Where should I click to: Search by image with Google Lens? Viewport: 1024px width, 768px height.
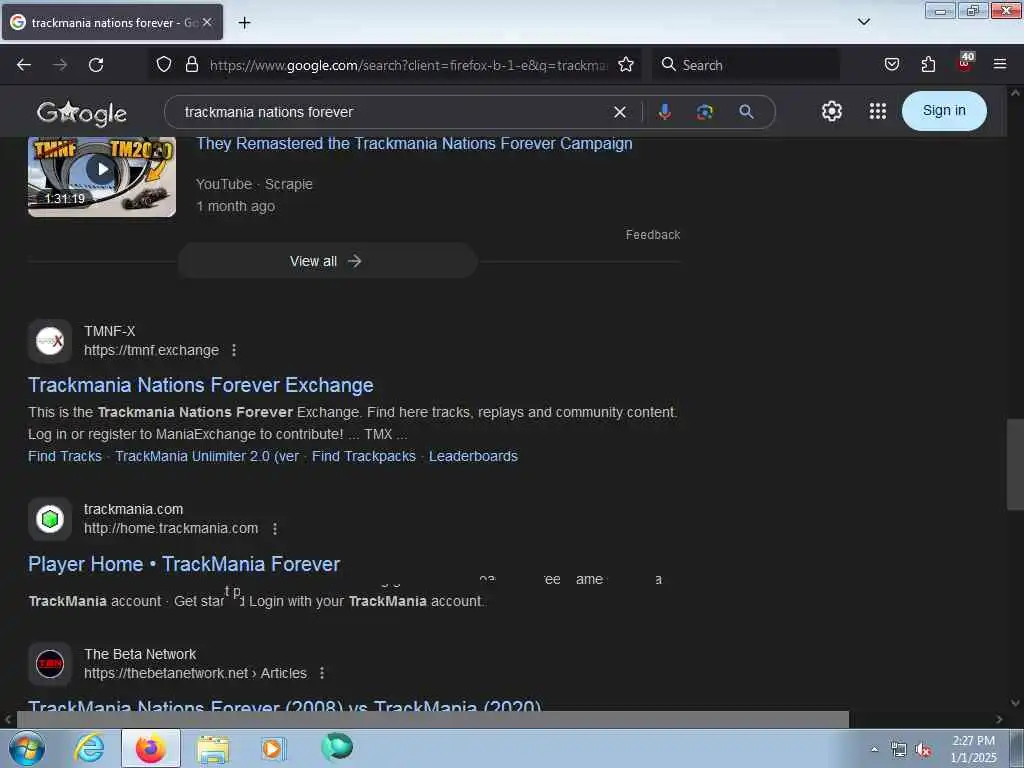705,112
